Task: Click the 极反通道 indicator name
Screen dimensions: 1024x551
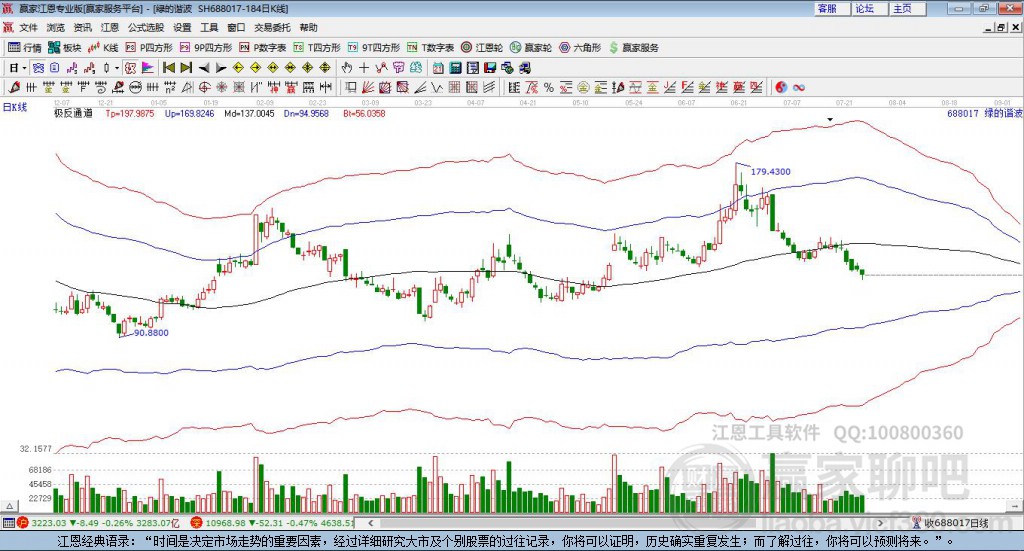Action: (x=73, y=114)
